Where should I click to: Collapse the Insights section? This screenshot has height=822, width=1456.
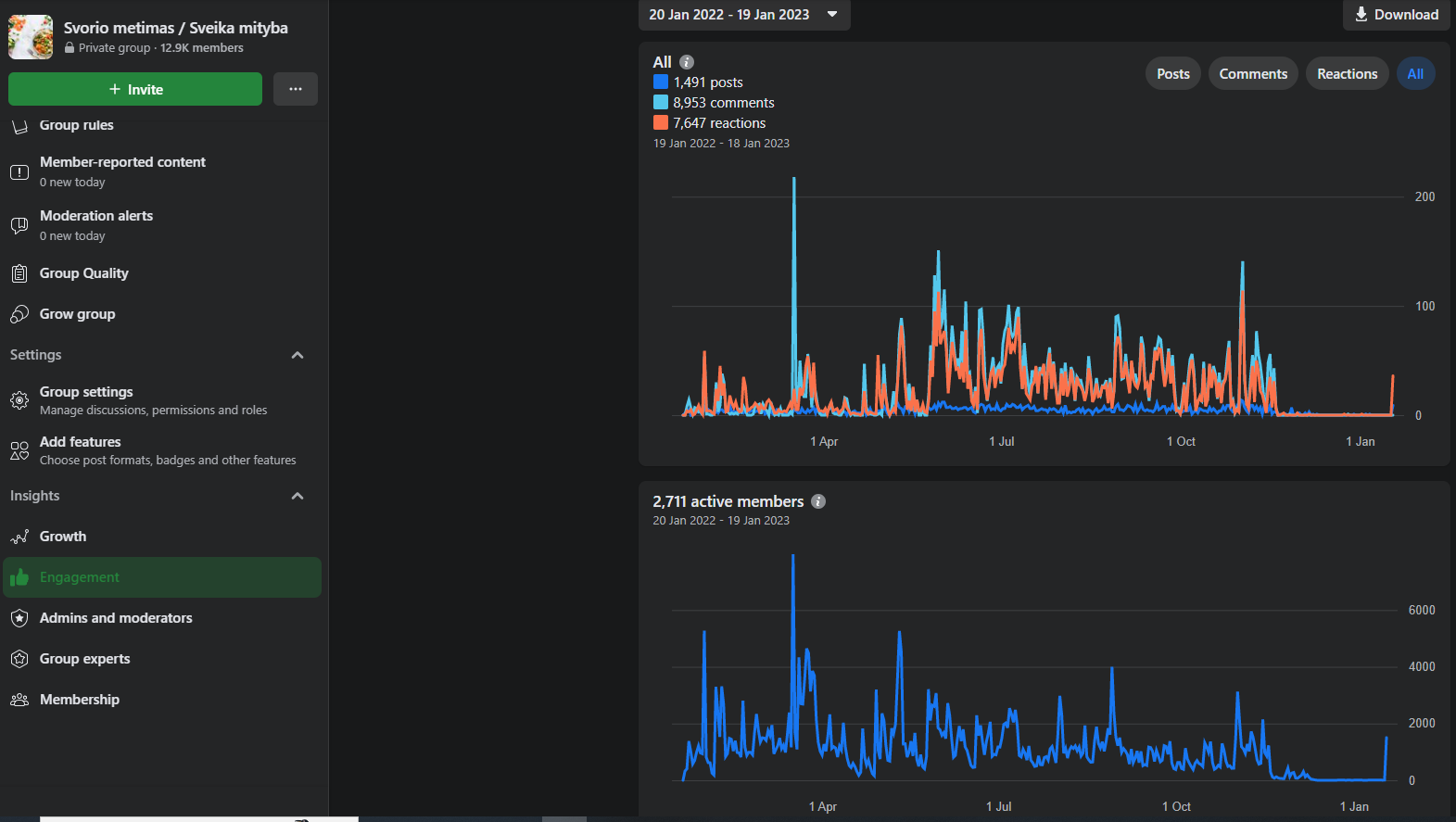click(x=298, y=496)
